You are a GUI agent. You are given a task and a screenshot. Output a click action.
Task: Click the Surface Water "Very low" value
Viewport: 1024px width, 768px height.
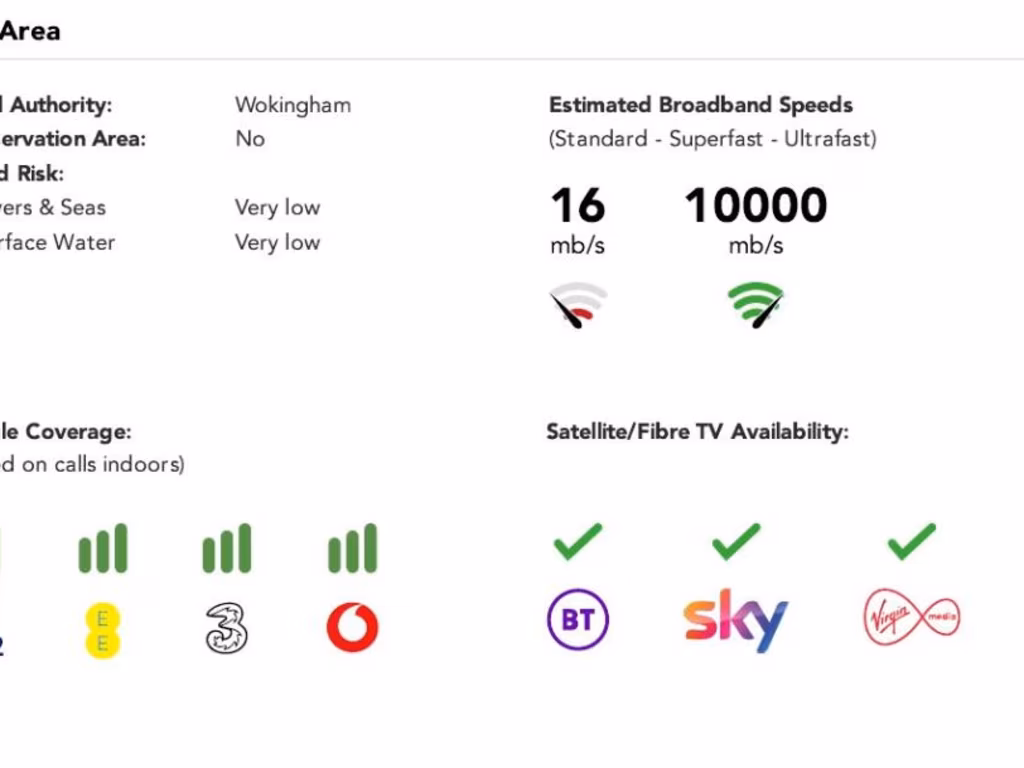coord(277,242)
